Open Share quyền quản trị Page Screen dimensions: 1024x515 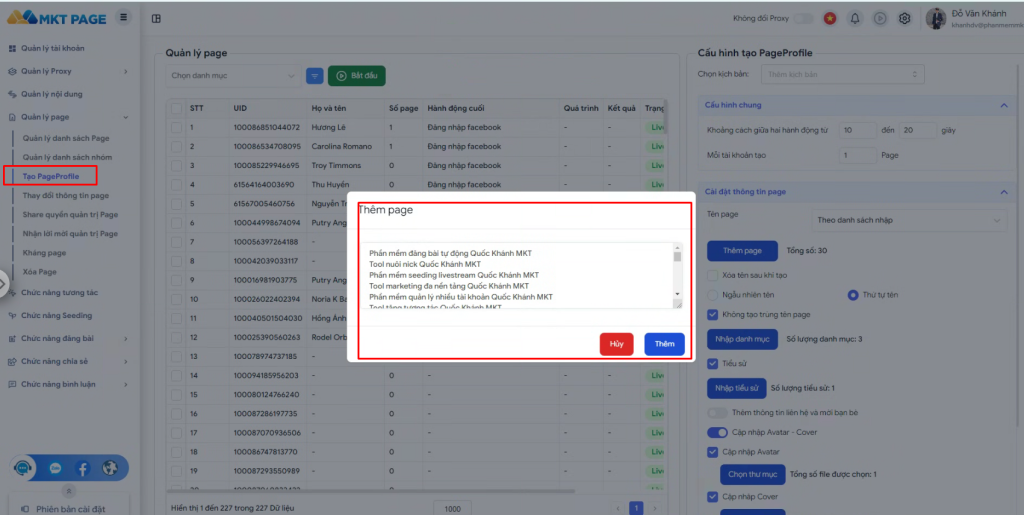coord(71,214)
